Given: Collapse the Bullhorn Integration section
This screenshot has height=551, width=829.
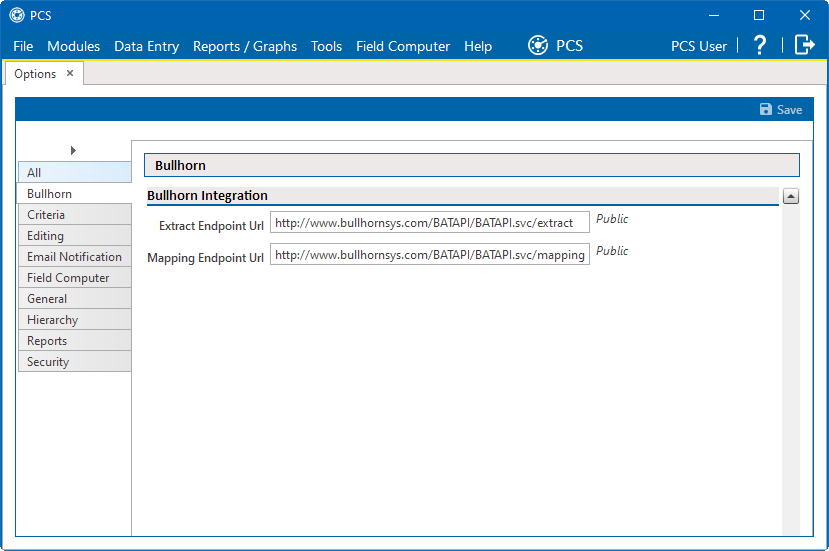Looking at the screenshot, I should point(790,197).
